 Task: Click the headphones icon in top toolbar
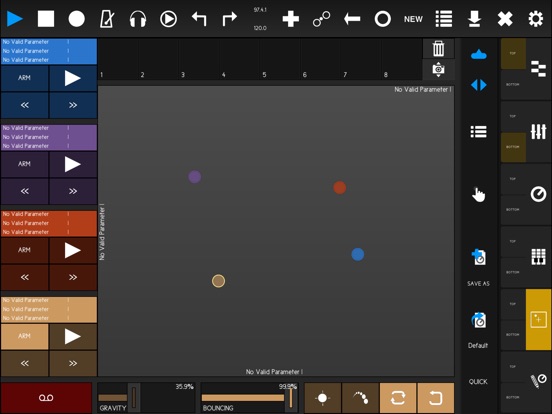coord(138,19)
